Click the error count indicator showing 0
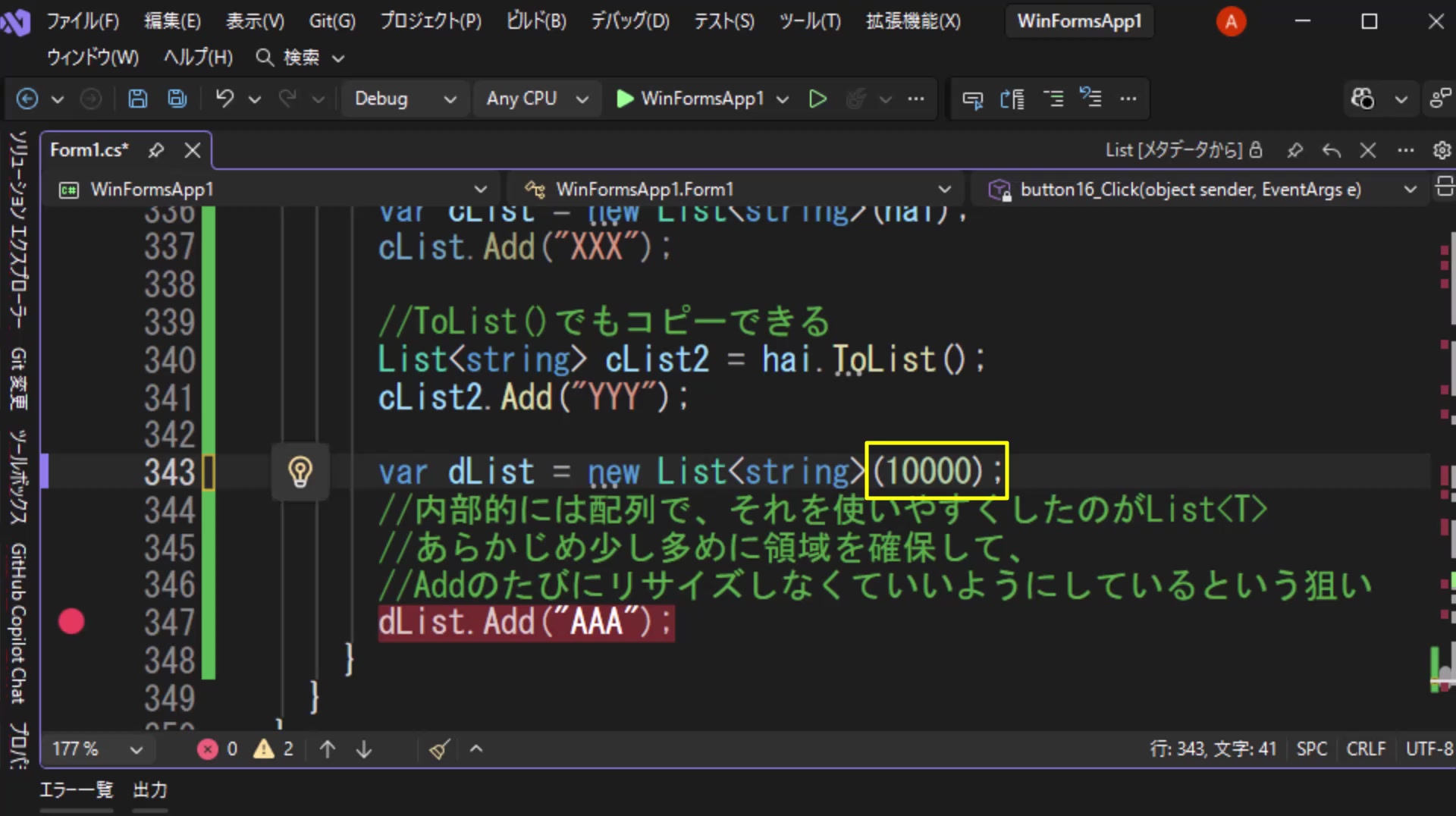This screenshot has height=816, width=1456. (218, 749)
